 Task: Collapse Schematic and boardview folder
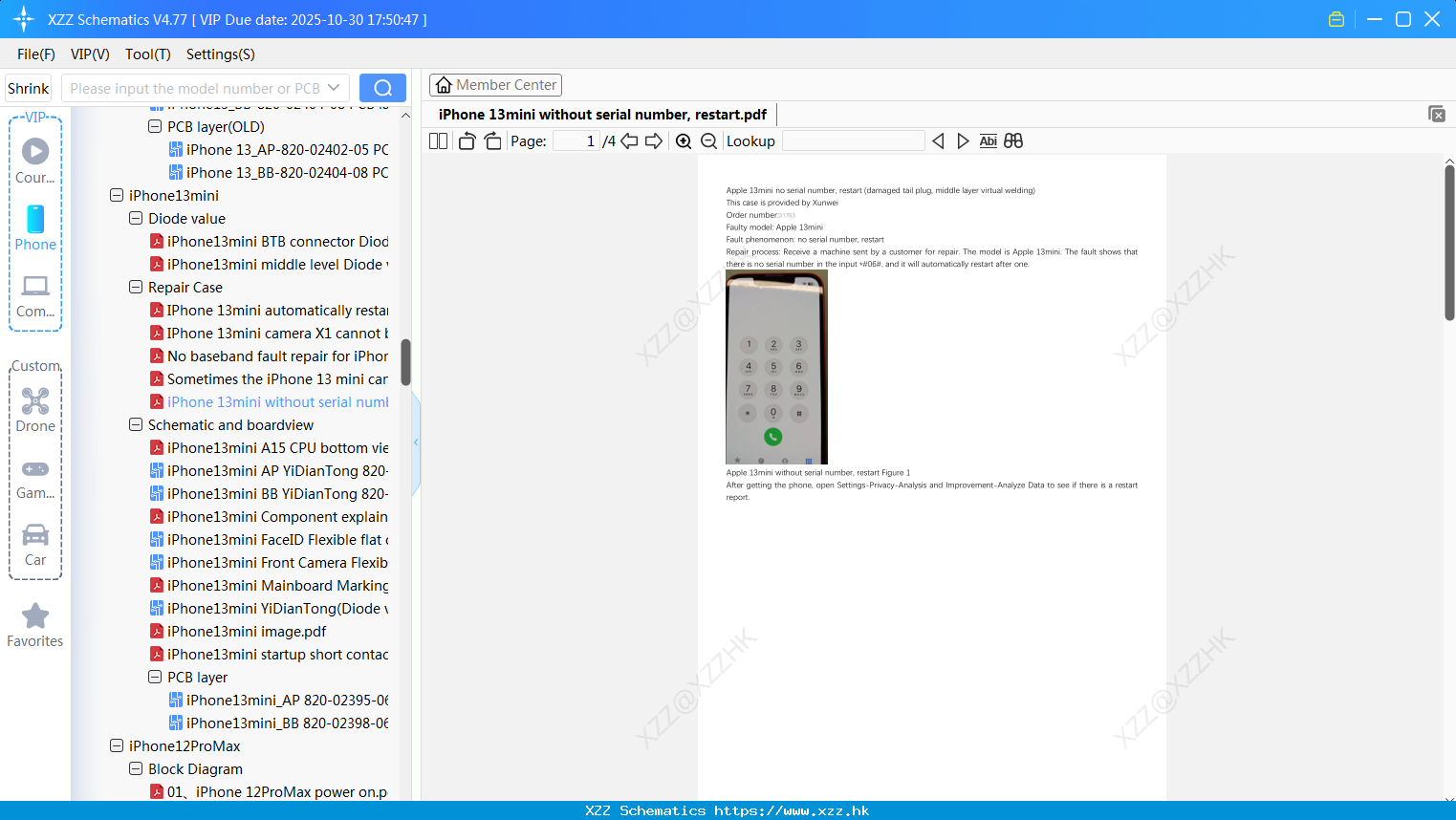pyautogui.click(x=136, y=424)
